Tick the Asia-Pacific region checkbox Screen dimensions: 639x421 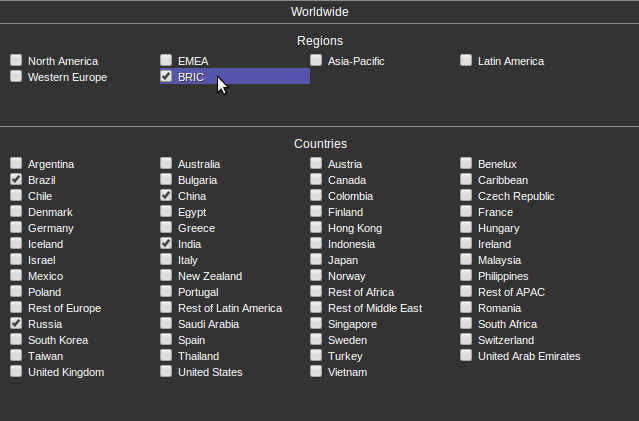316,60
